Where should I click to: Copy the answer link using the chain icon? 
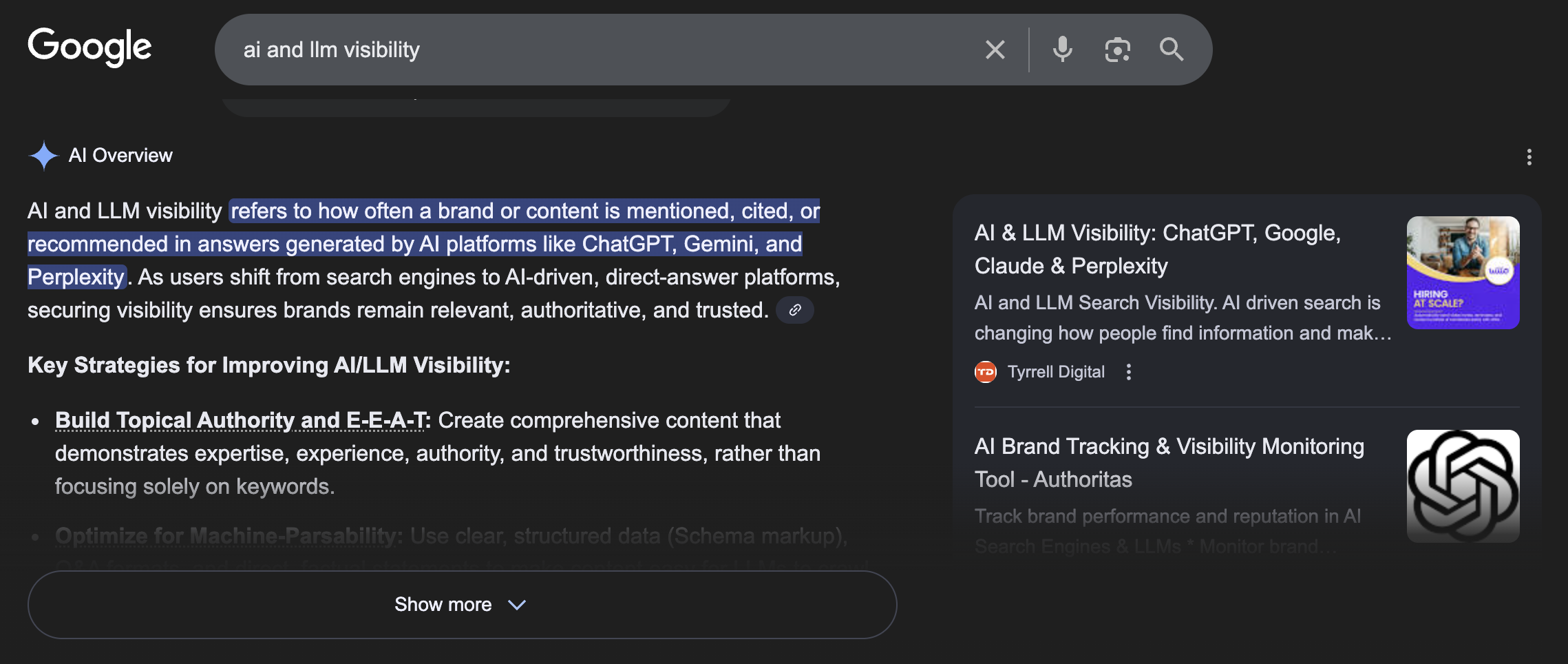794,310
